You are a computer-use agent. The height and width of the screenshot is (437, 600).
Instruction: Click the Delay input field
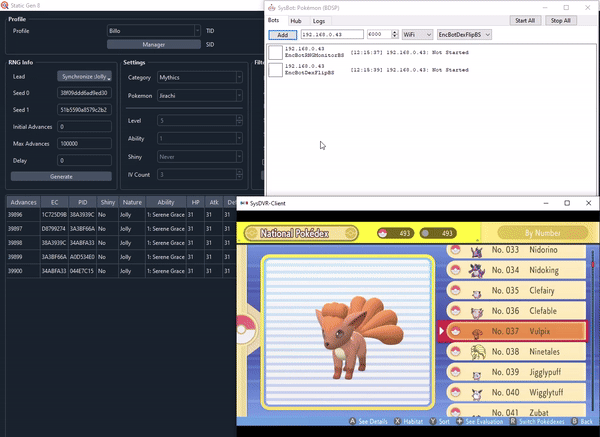84,160
